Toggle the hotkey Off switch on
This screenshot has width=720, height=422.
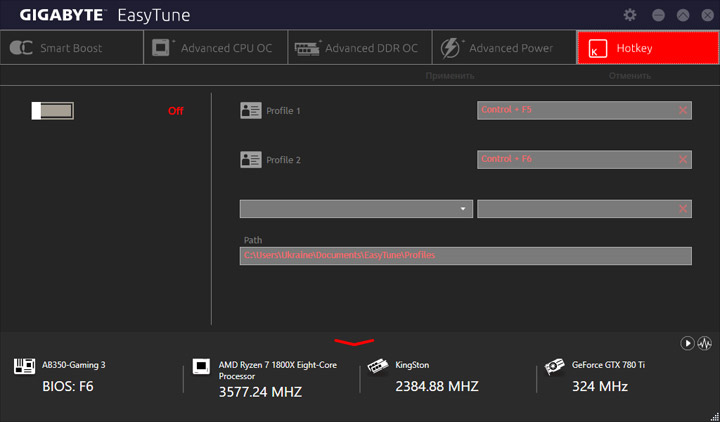point(52,111)
